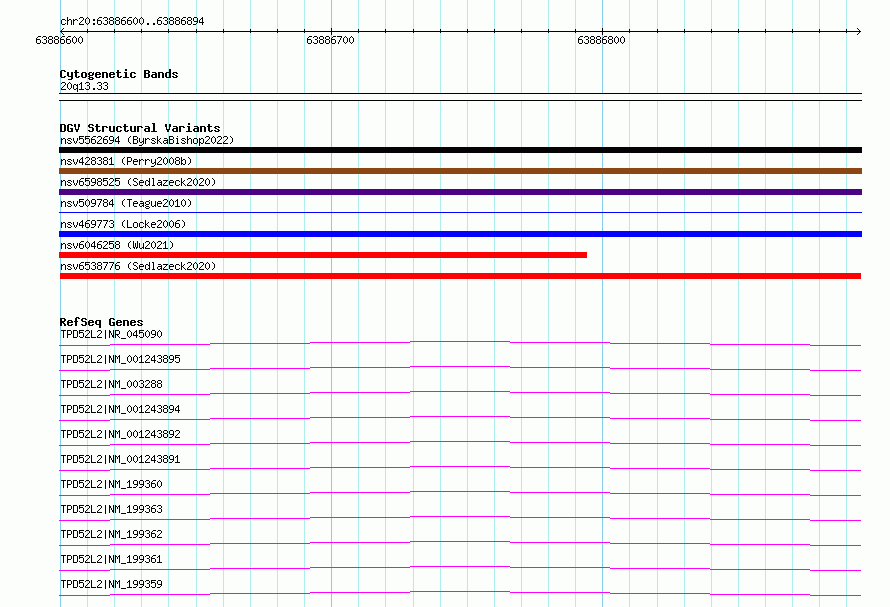Image resolution: width=890 pixels, height=607 pixels.
Task: Click nsv6598525 (Sedlazeck2020) label
Action: (138, 182)
